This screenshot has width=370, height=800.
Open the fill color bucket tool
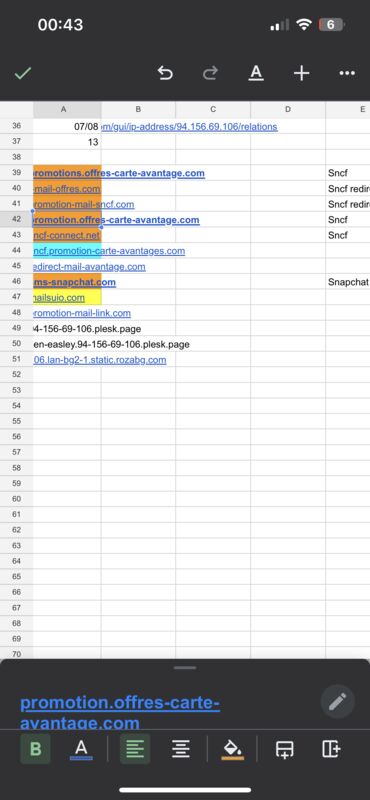coord(233,749)
